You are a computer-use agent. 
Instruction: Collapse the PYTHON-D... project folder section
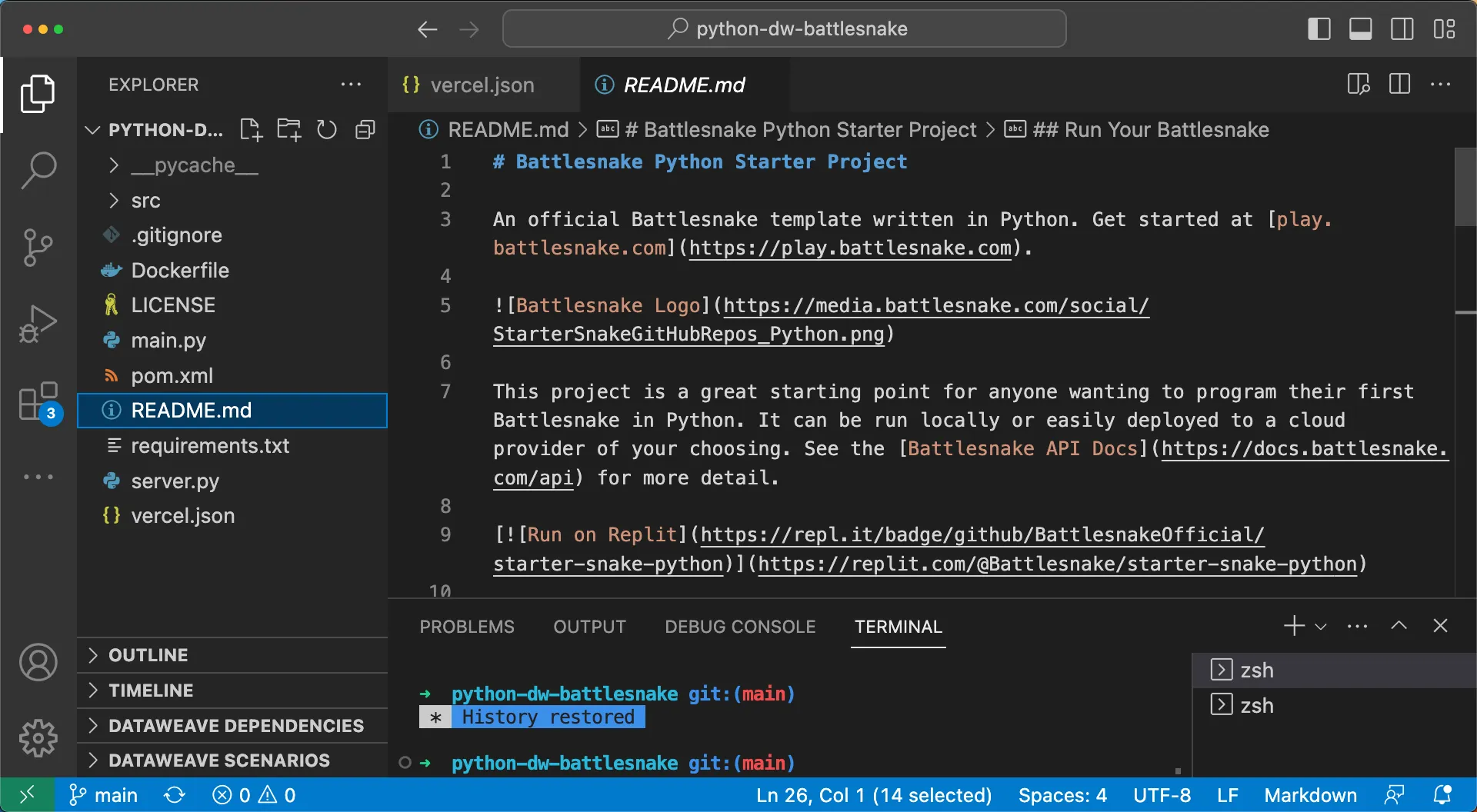(92, 130)
